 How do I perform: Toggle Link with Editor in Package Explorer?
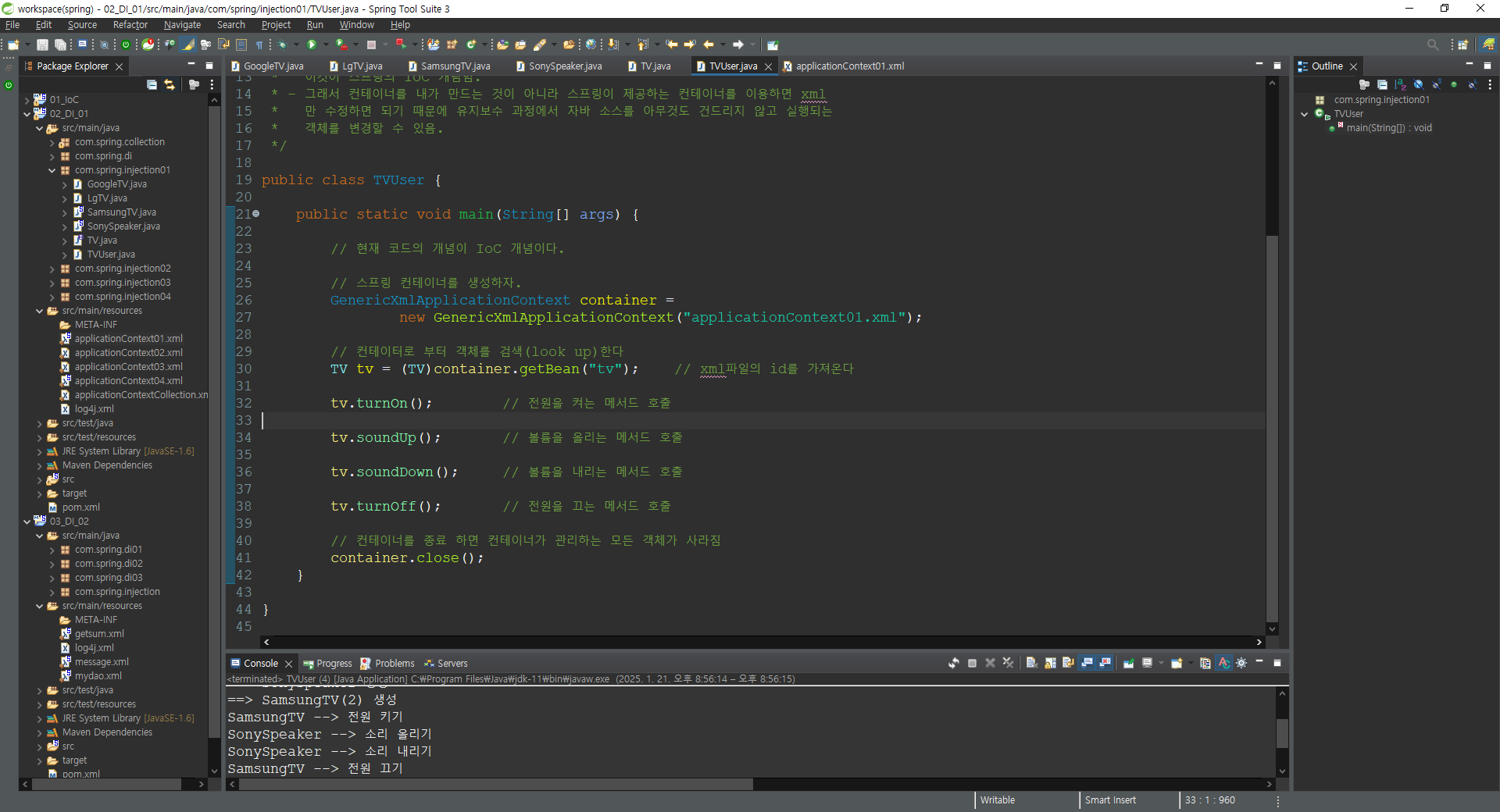tap(170, 84)
